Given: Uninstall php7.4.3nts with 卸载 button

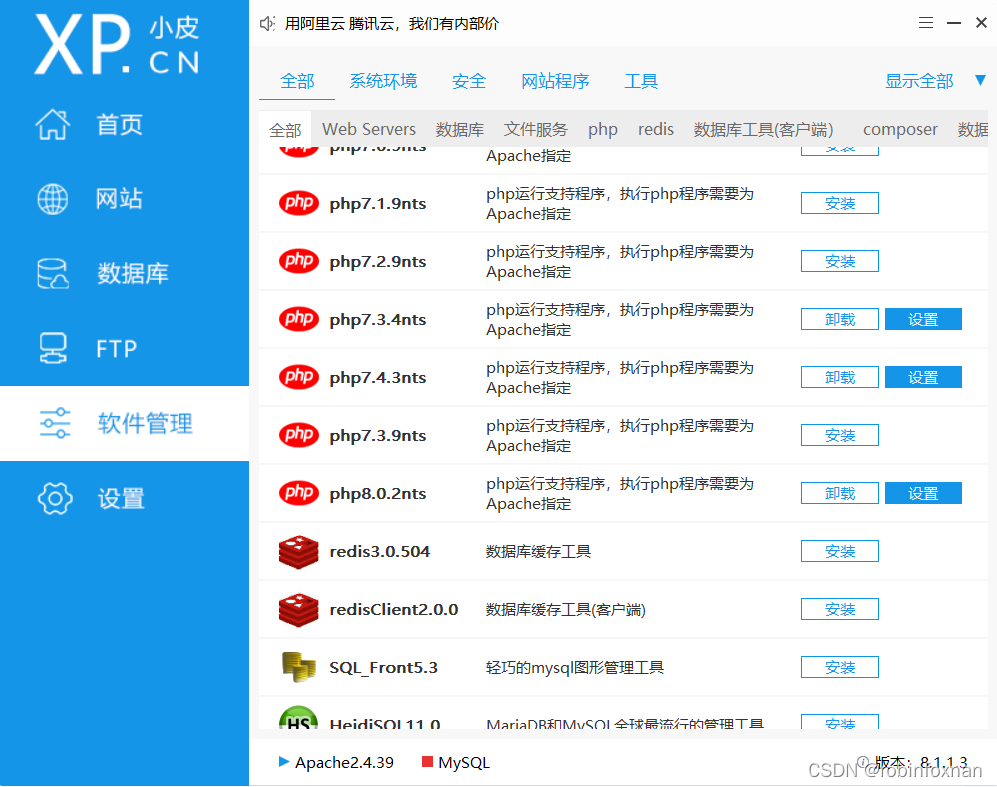Looking at the screenshot, I should coord(839,377).
